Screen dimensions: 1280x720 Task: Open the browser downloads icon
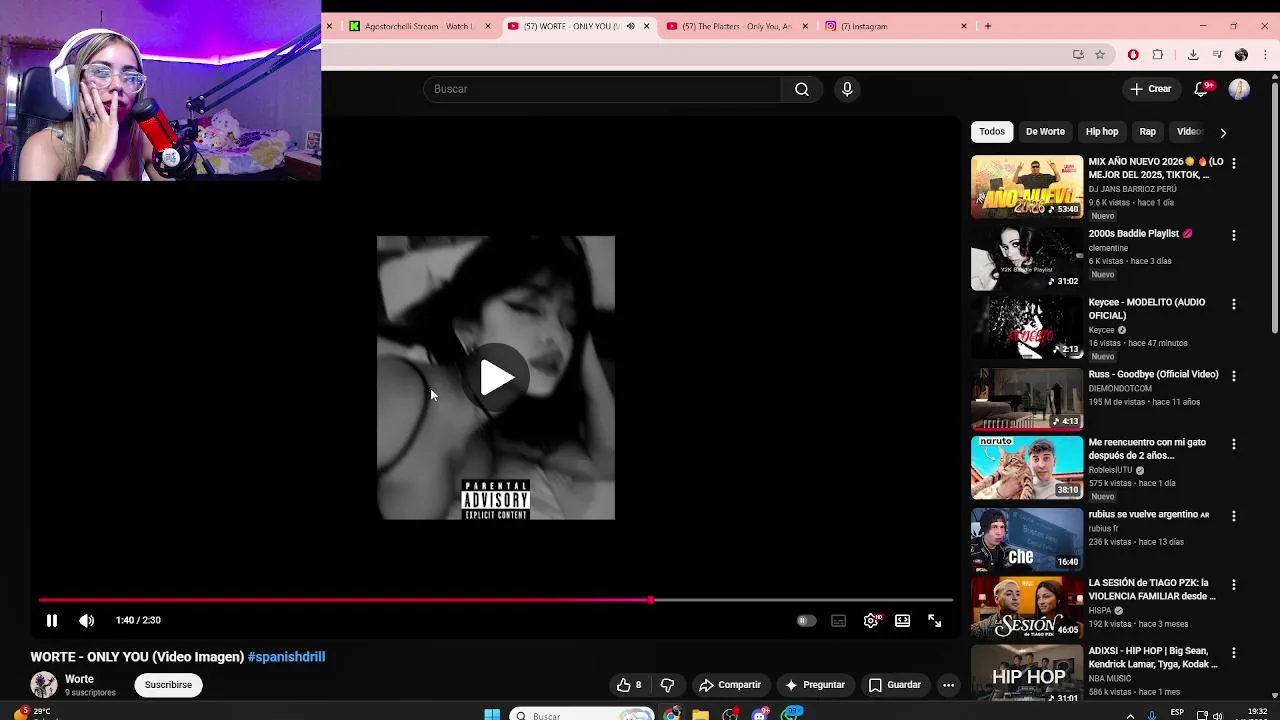tap(1193, 55)
